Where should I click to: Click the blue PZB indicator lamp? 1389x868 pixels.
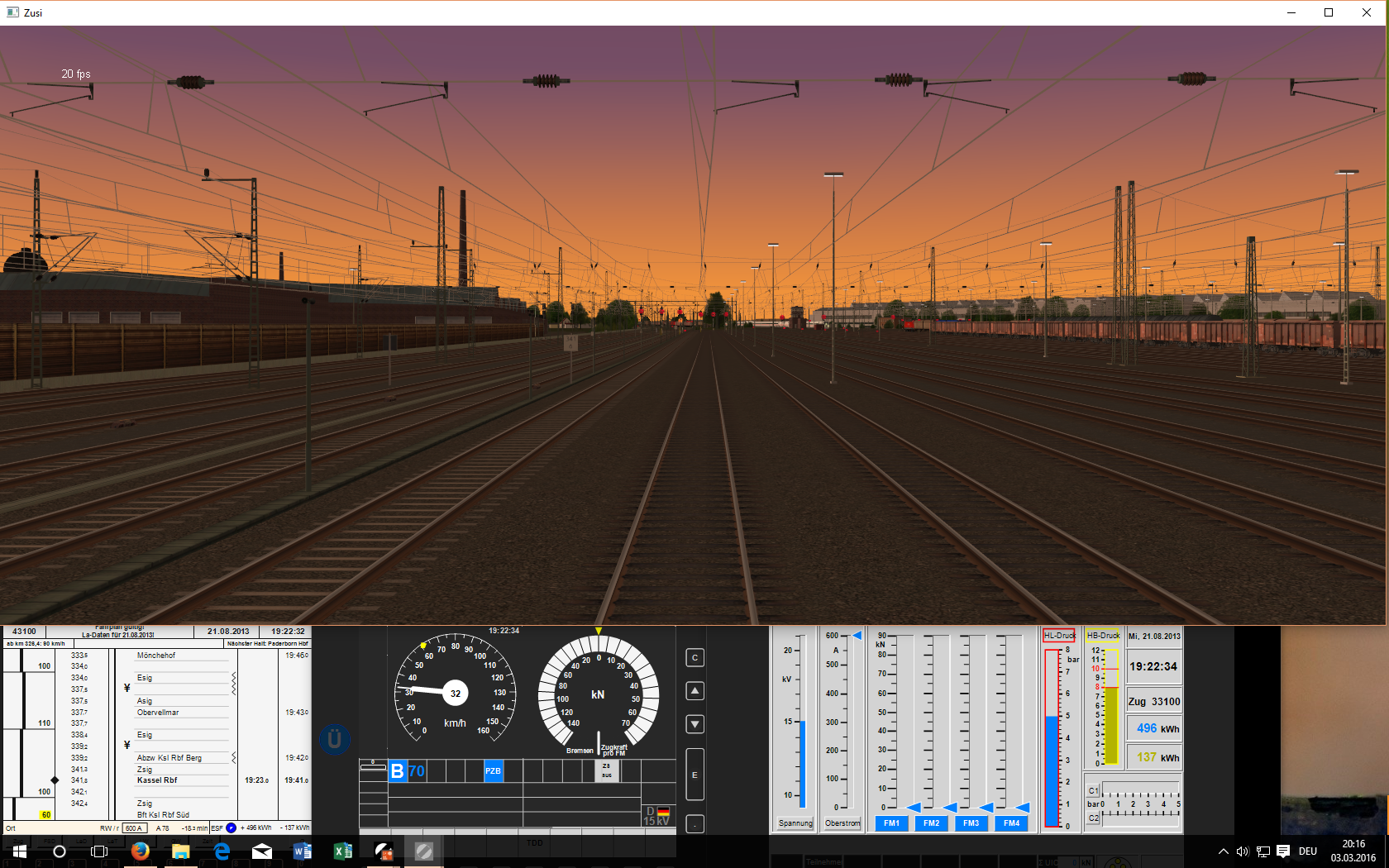(x=493, y=771)
